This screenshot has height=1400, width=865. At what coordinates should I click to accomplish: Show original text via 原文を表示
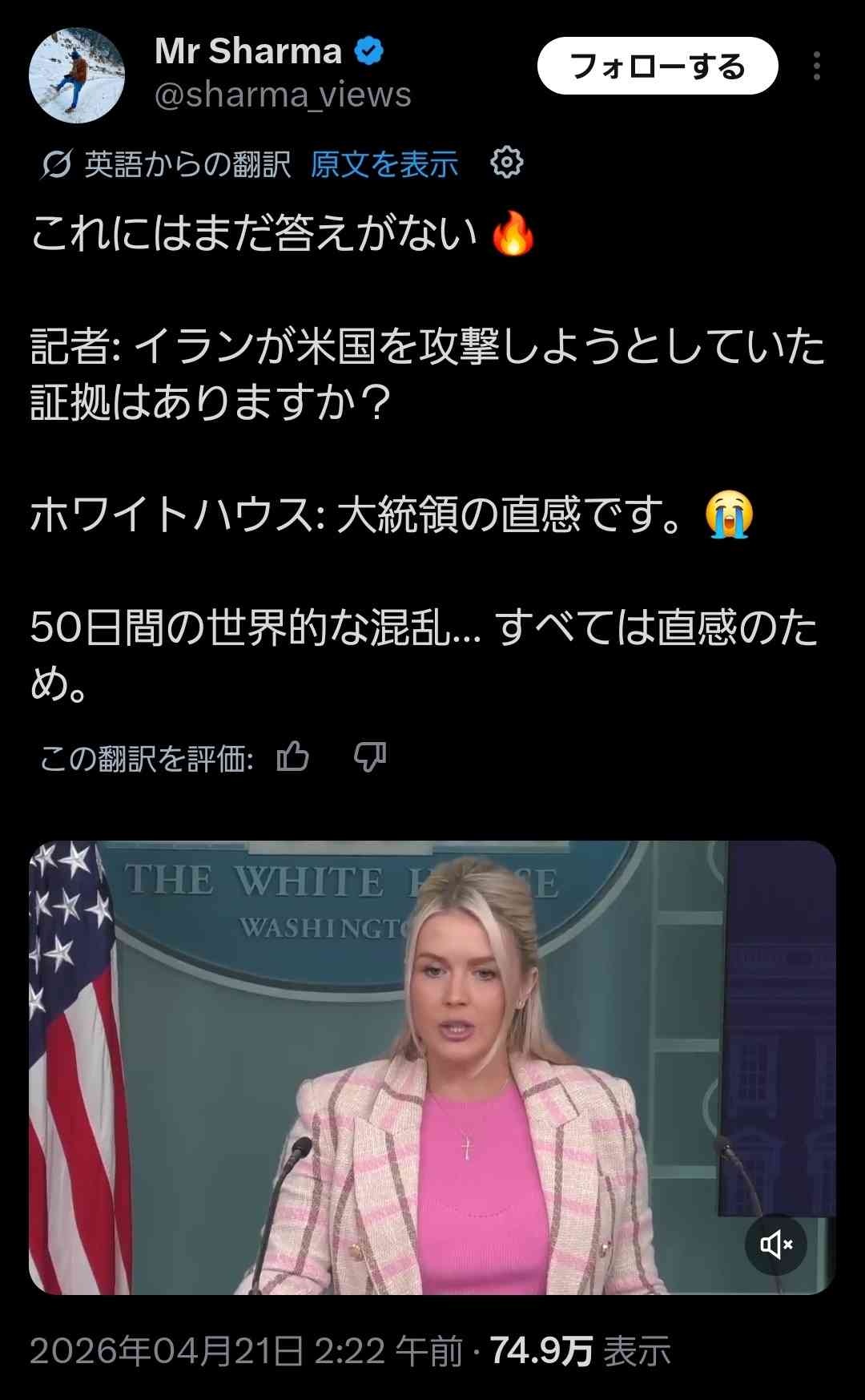tap(384, 164)
